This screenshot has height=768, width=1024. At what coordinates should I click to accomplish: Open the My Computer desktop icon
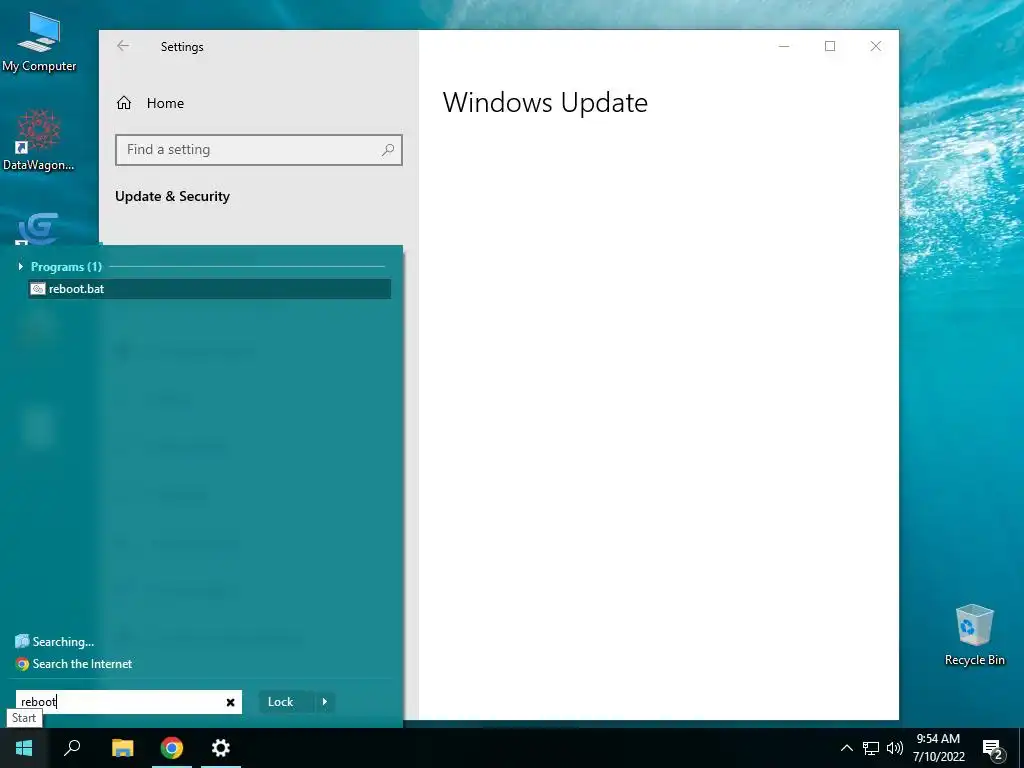[x=39, y=42]
